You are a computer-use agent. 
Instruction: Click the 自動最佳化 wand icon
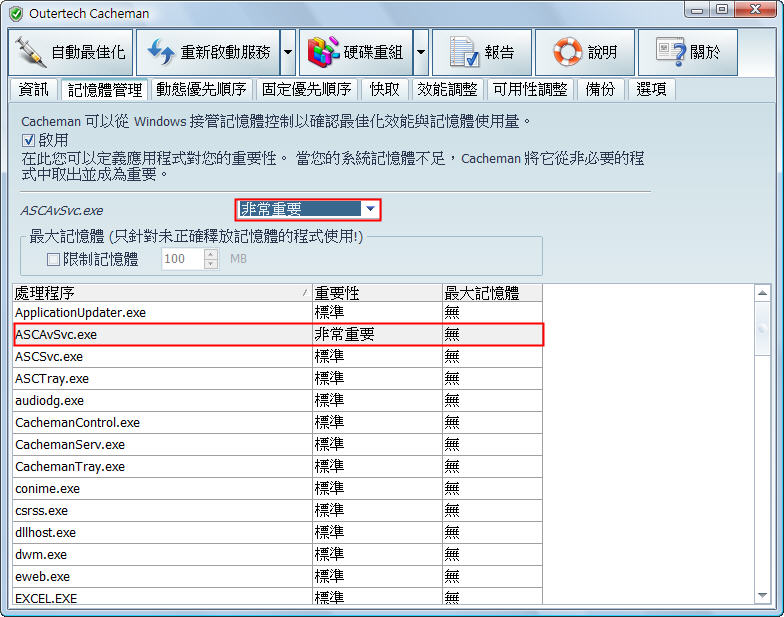30,52
